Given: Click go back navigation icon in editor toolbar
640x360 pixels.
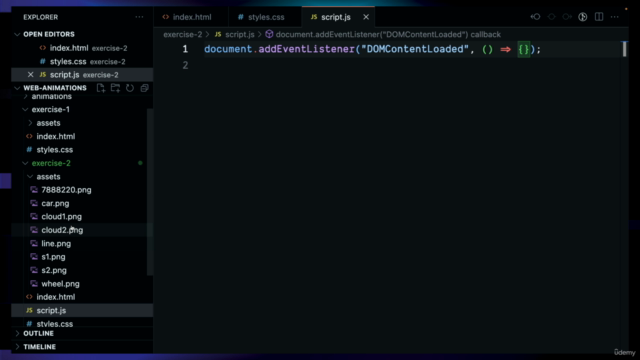Looking at the screenshot, I should 536,17.
